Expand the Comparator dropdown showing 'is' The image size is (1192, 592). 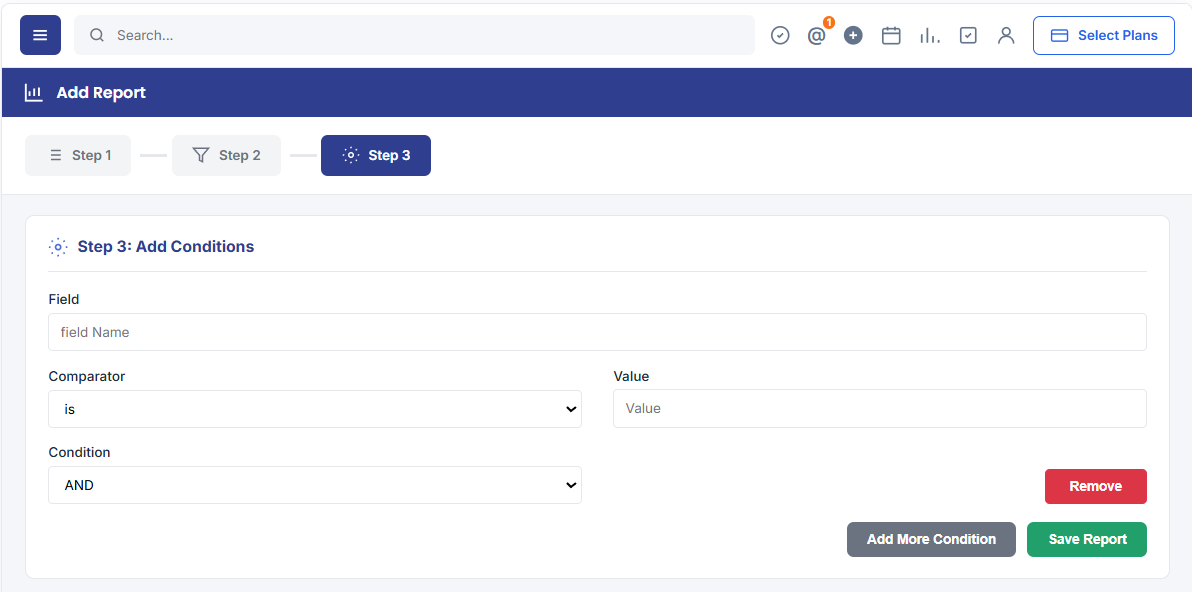[315, 409]
